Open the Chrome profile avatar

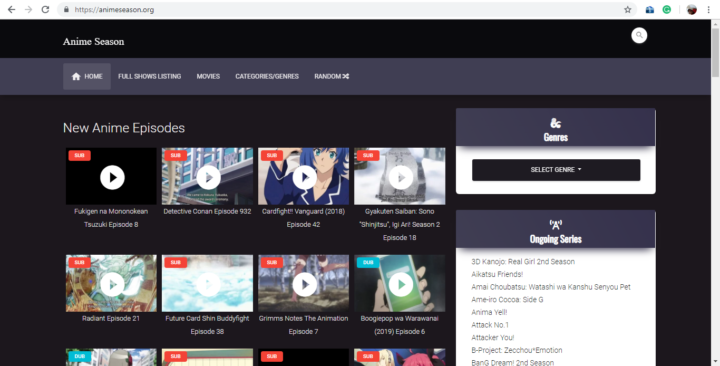pos(692,10)
